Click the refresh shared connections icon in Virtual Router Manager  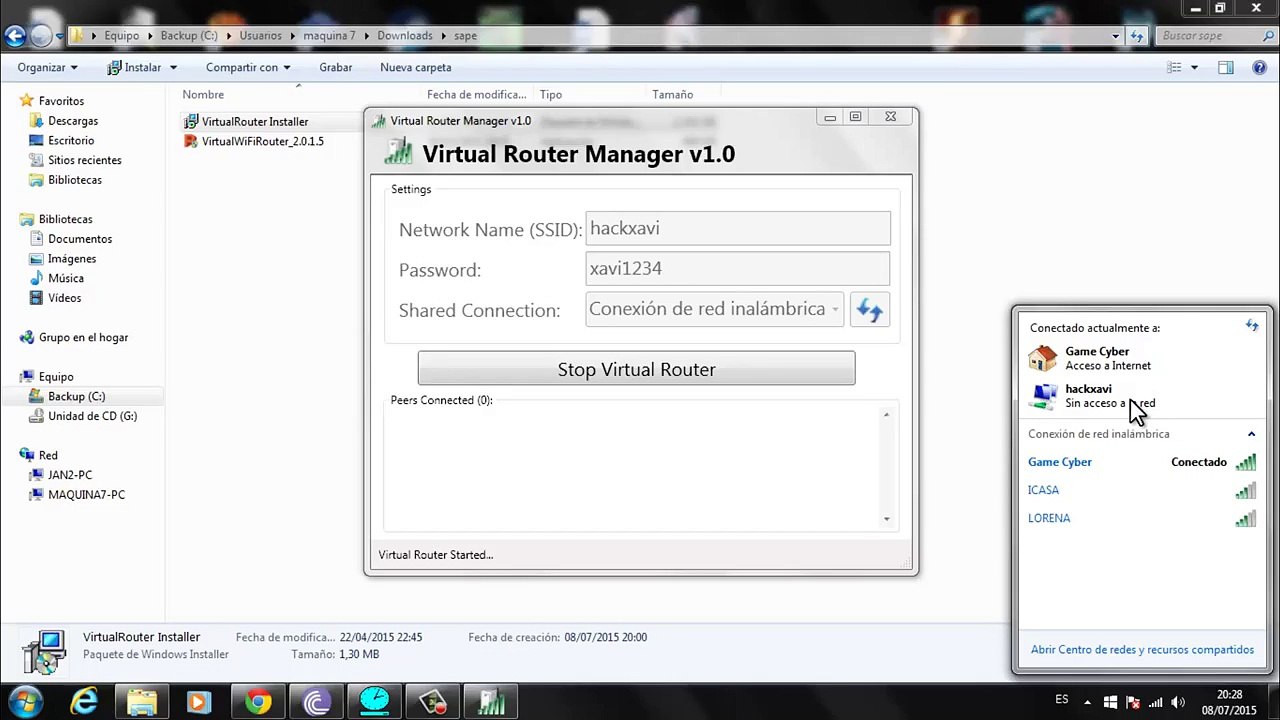pos(869,310)
